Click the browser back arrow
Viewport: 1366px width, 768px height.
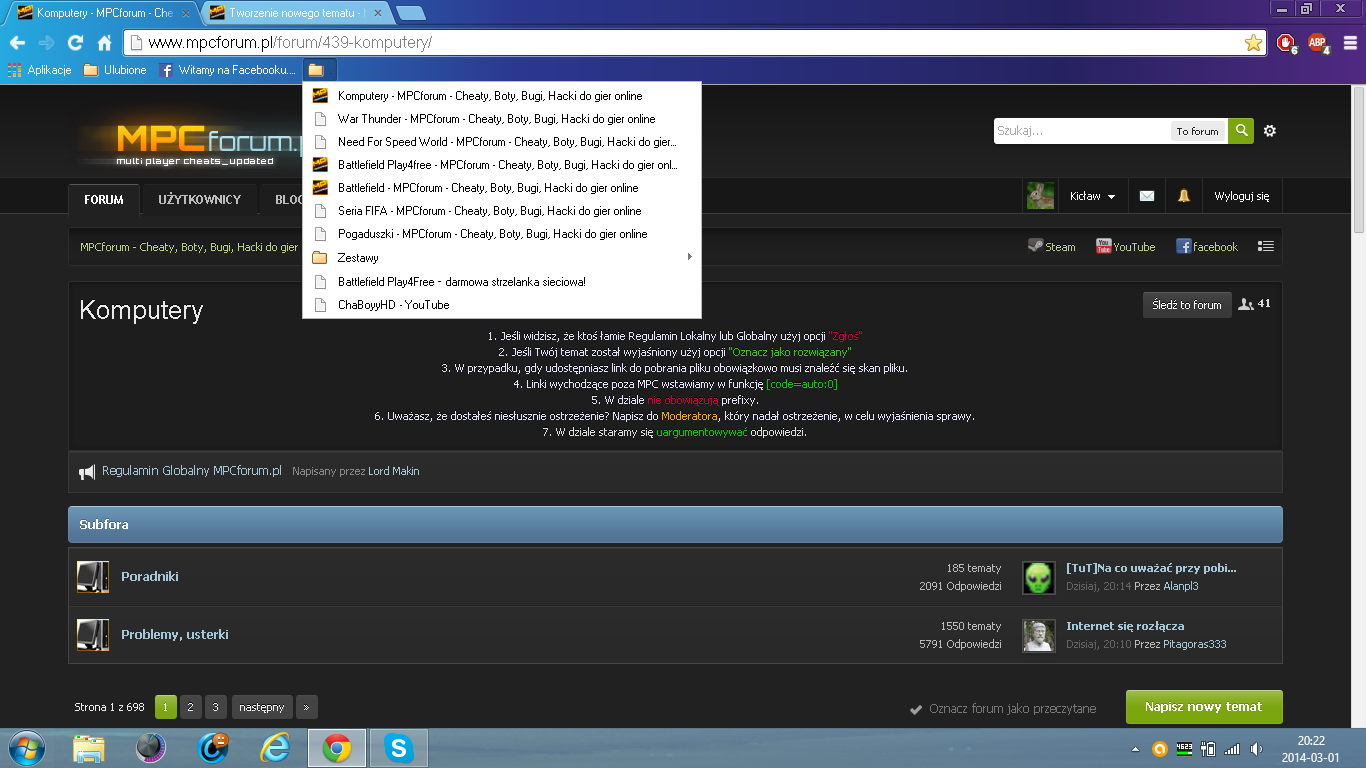[x=17, y=43]
